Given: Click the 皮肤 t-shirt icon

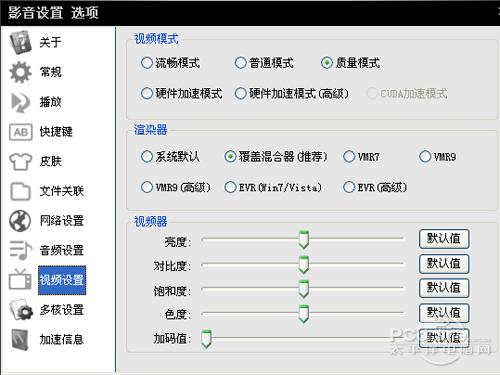Looking at the screenshot, I should 20,162.
